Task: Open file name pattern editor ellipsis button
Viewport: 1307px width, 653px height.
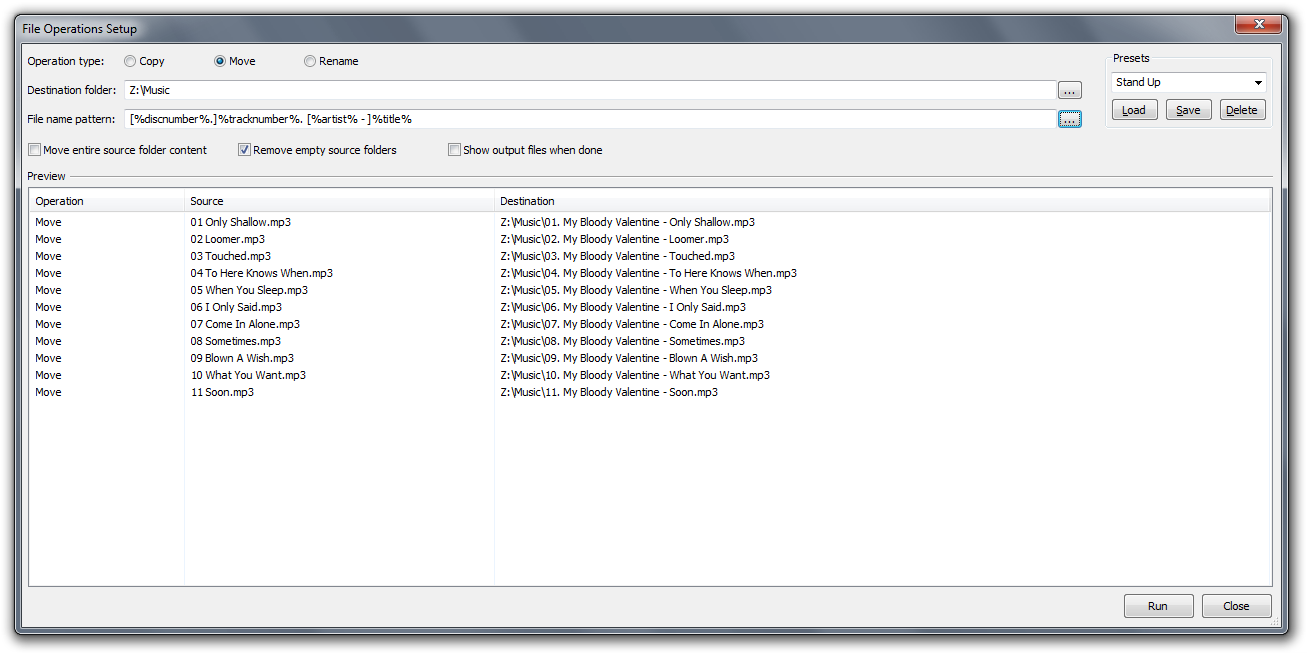Action: (x=1069, y=119)
